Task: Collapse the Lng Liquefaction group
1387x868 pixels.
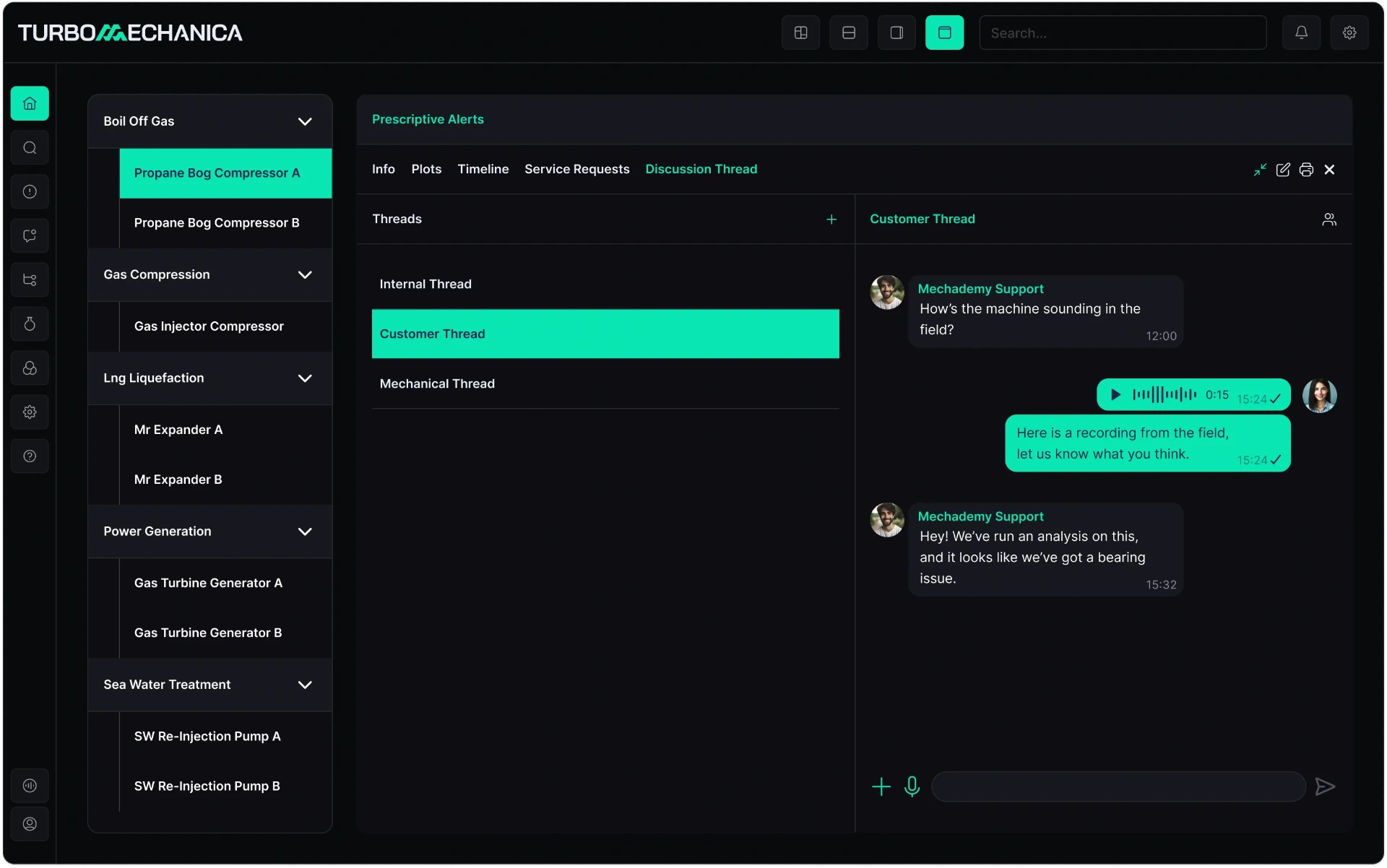Action: tap(305, 378)
